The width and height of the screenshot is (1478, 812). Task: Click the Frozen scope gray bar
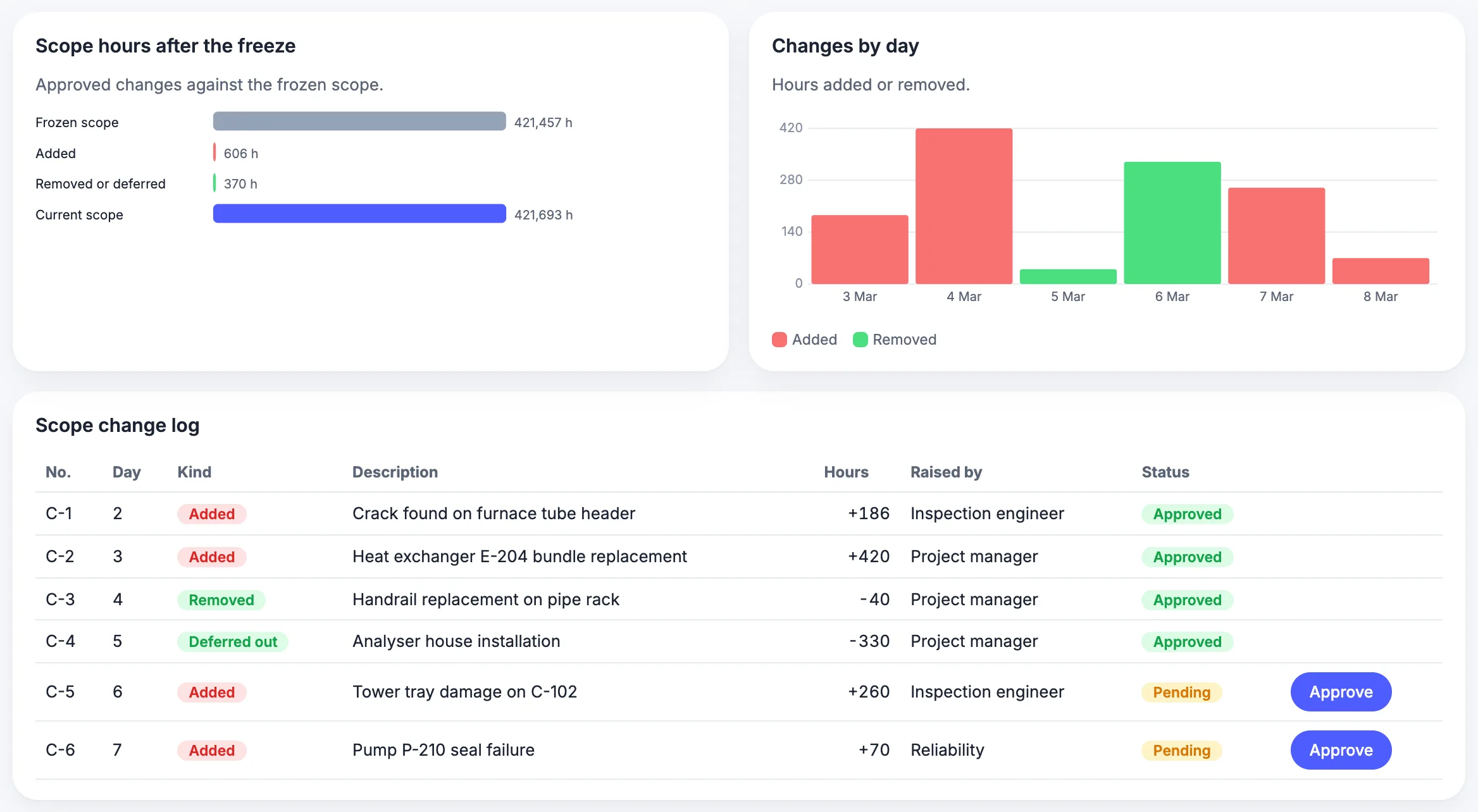pyautogui.click(x=359, y=121)
